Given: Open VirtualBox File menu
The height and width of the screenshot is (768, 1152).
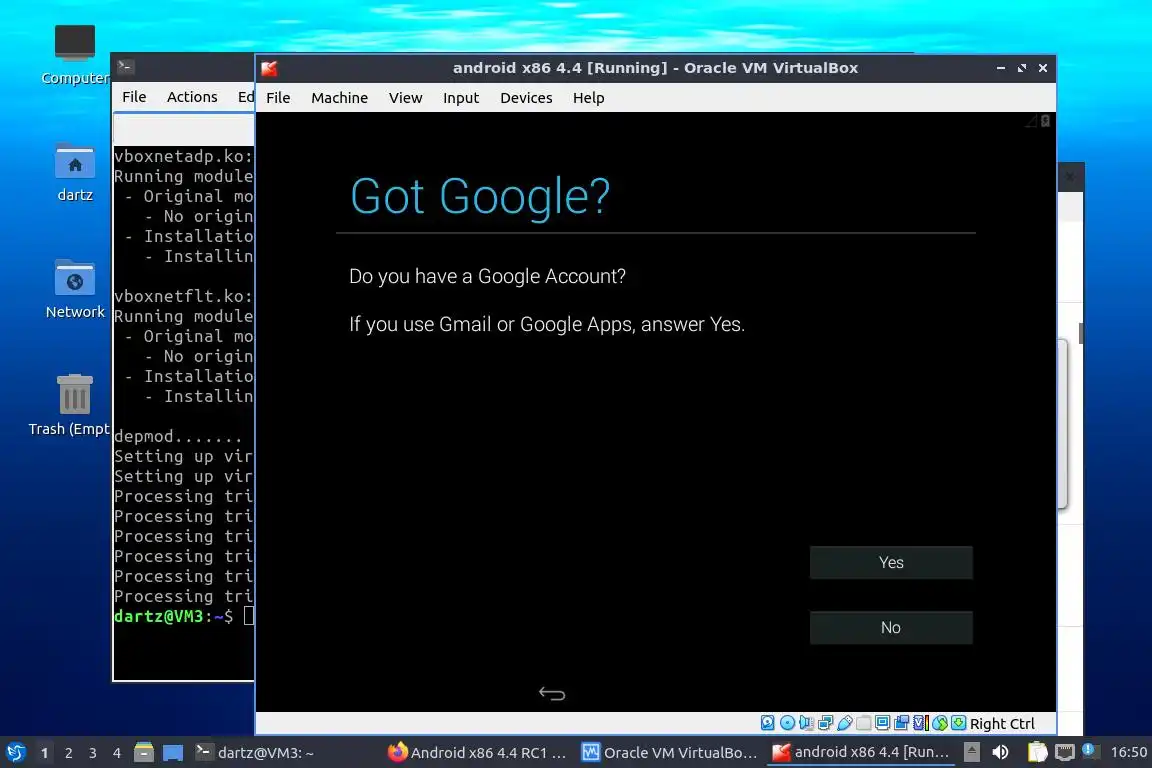Looking at the screenshot, I should (278, 98).
